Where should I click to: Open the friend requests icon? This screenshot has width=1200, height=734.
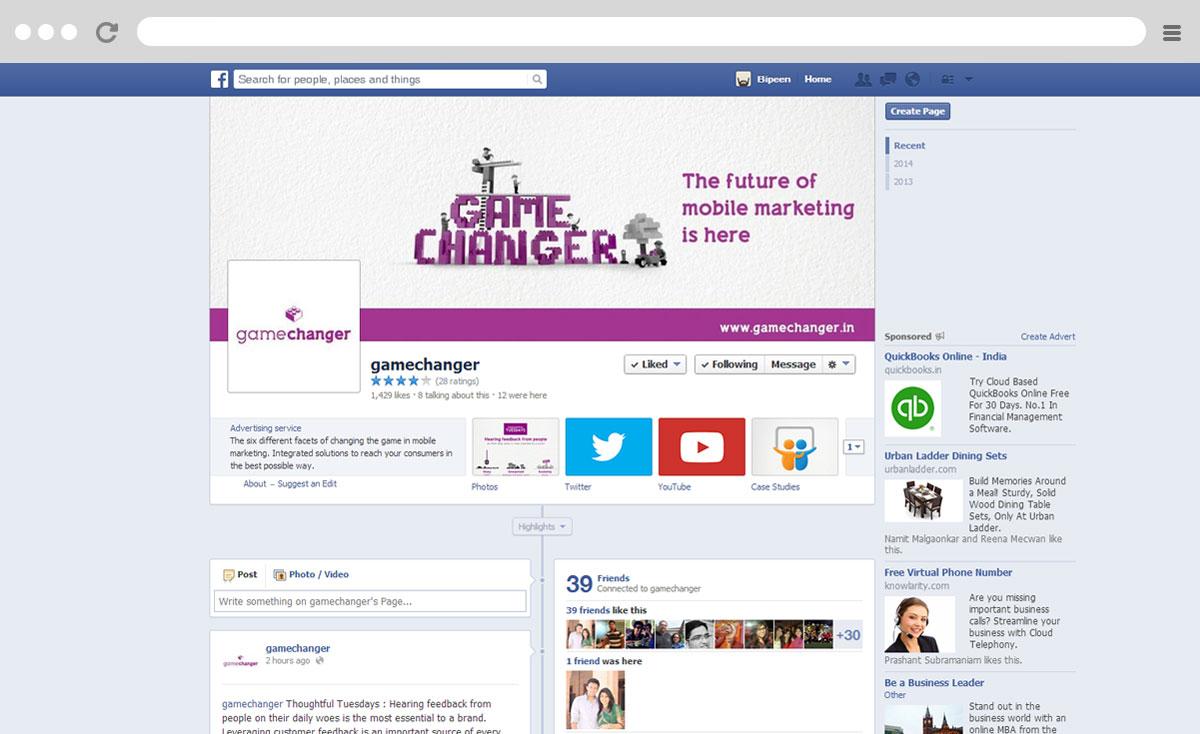tap(863, 79)
